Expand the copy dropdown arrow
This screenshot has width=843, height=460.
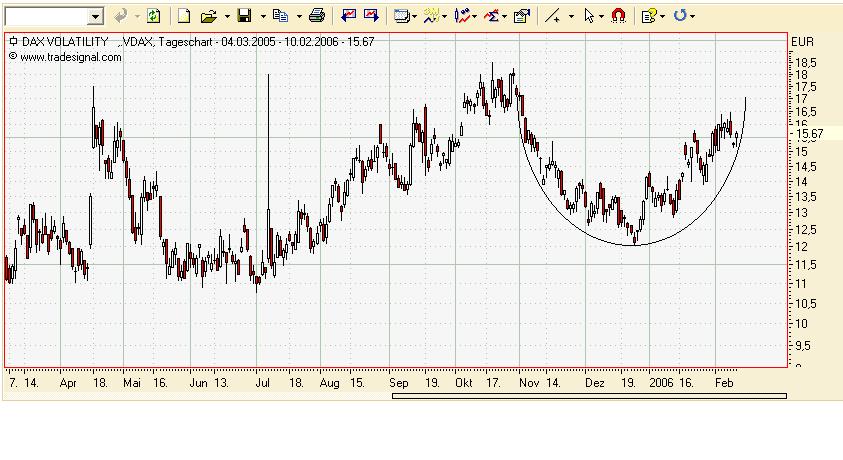(x=299, y=17)
